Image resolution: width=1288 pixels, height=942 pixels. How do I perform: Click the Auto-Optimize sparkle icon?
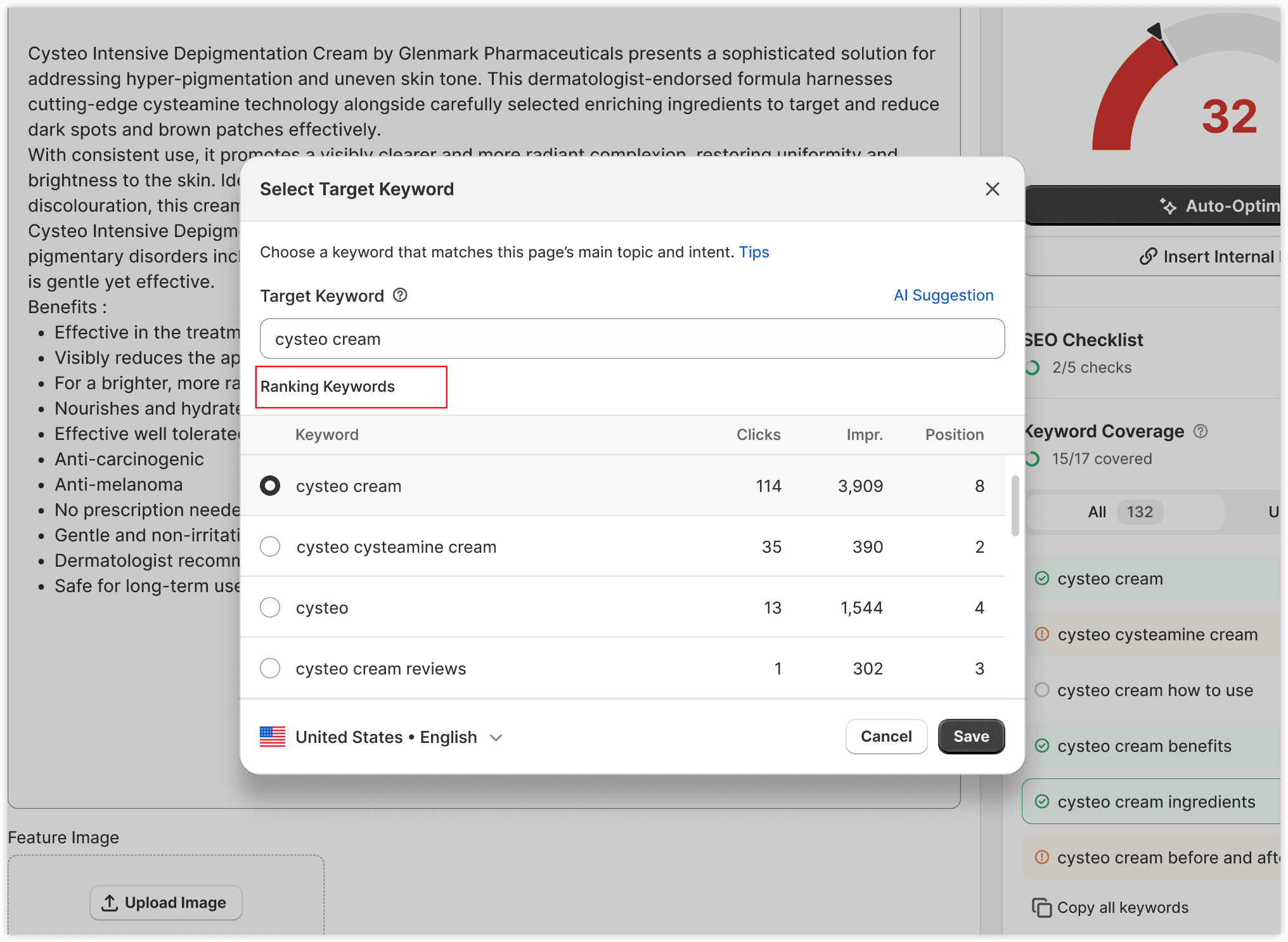1168,206
